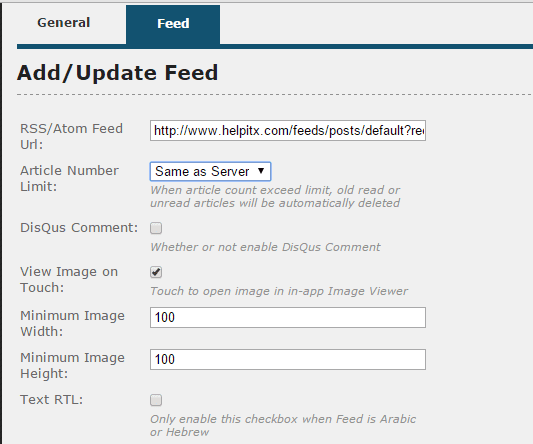Switch to the General tab
533x444 pixels.
64,23
